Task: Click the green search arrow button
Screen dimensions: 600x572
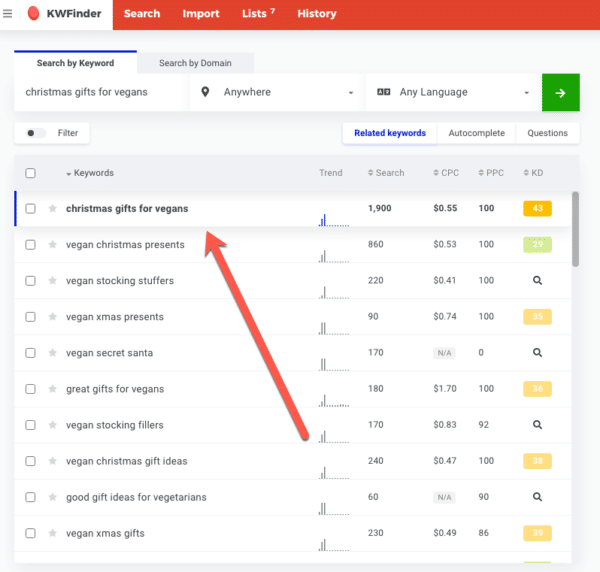Action: click(x=561, y=93)
